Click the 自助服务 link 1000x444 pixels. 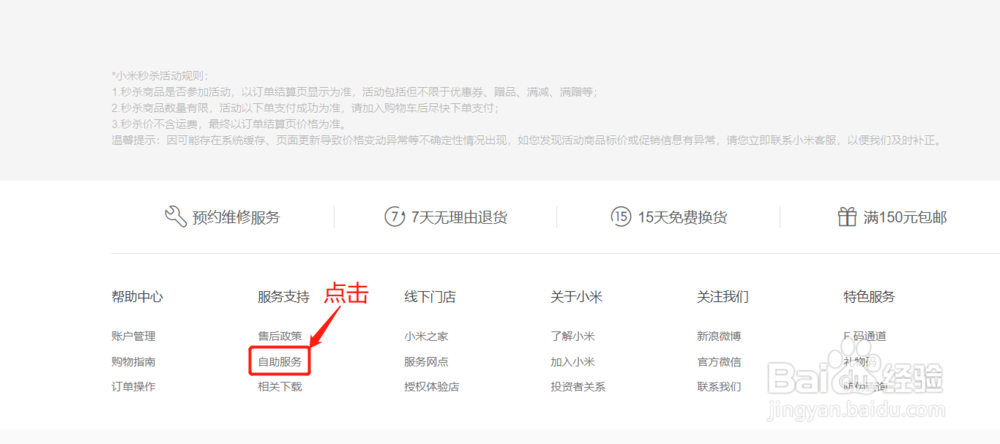click(280, 362)
